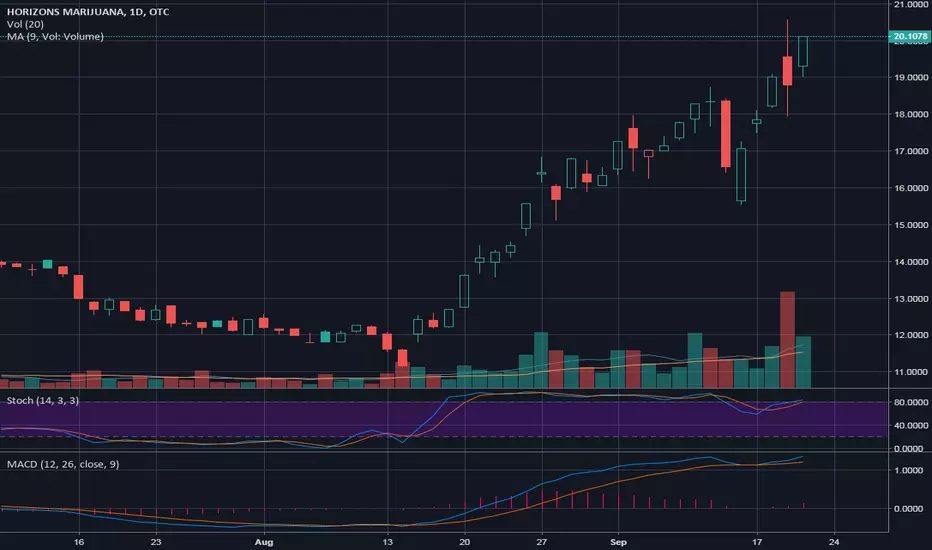Click the date label 23 on time axis
The width and height of the screenshot is (932, 550).
[x=156, y=542]
